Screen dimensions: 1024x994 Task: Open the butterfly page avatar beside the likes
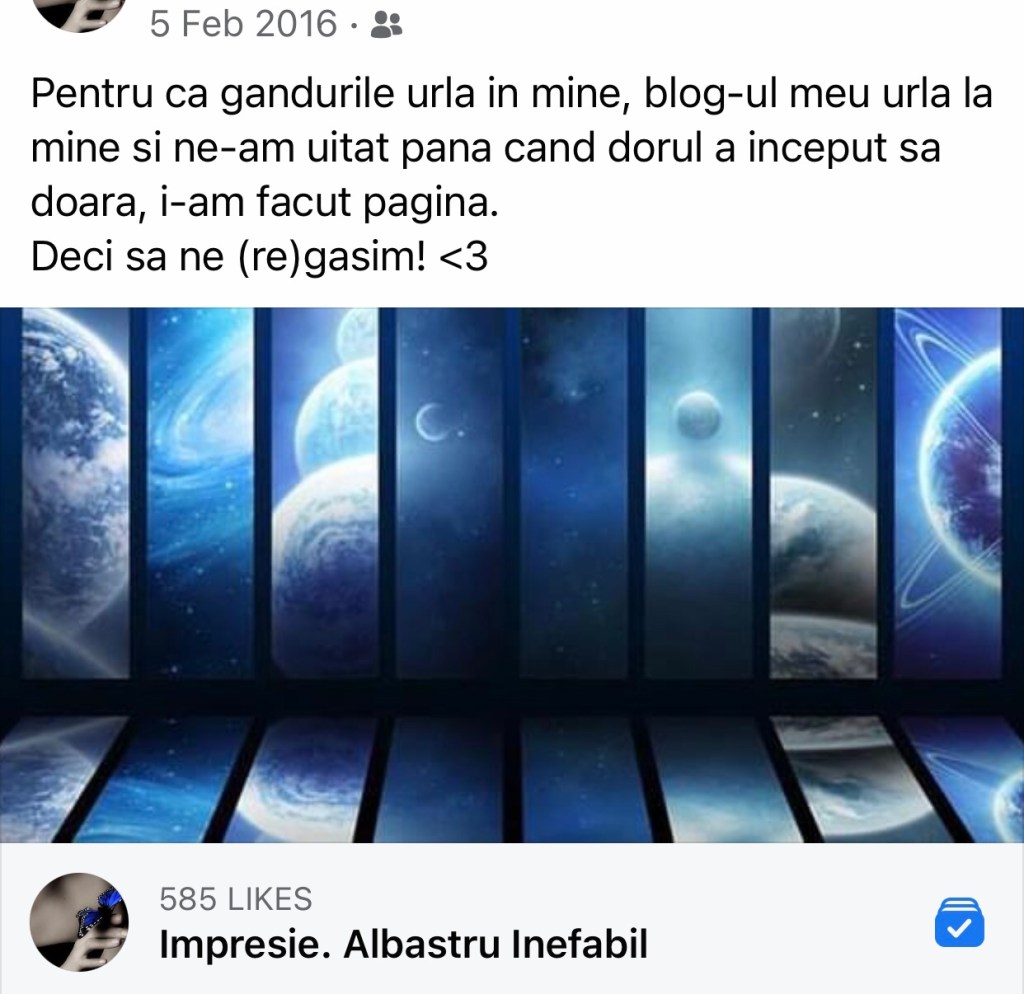tap(79, 922)
